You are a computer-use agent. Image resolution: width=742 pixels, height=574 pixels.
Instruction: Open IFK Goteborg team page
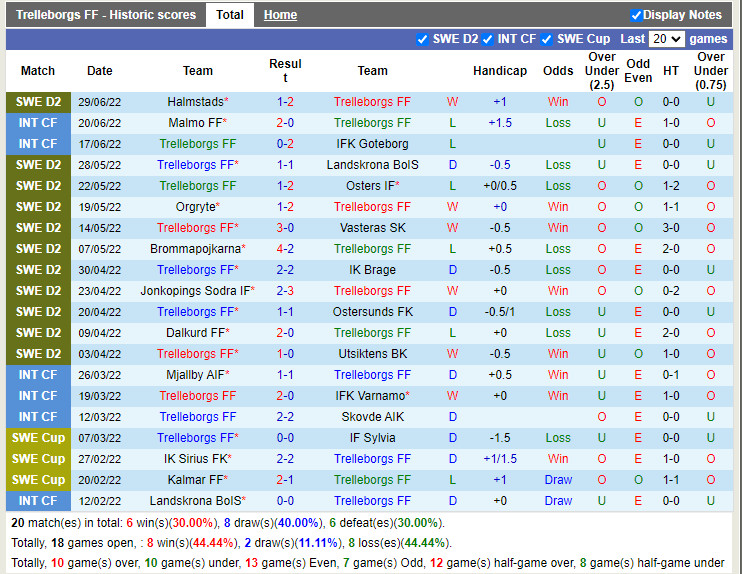point(372,144)
